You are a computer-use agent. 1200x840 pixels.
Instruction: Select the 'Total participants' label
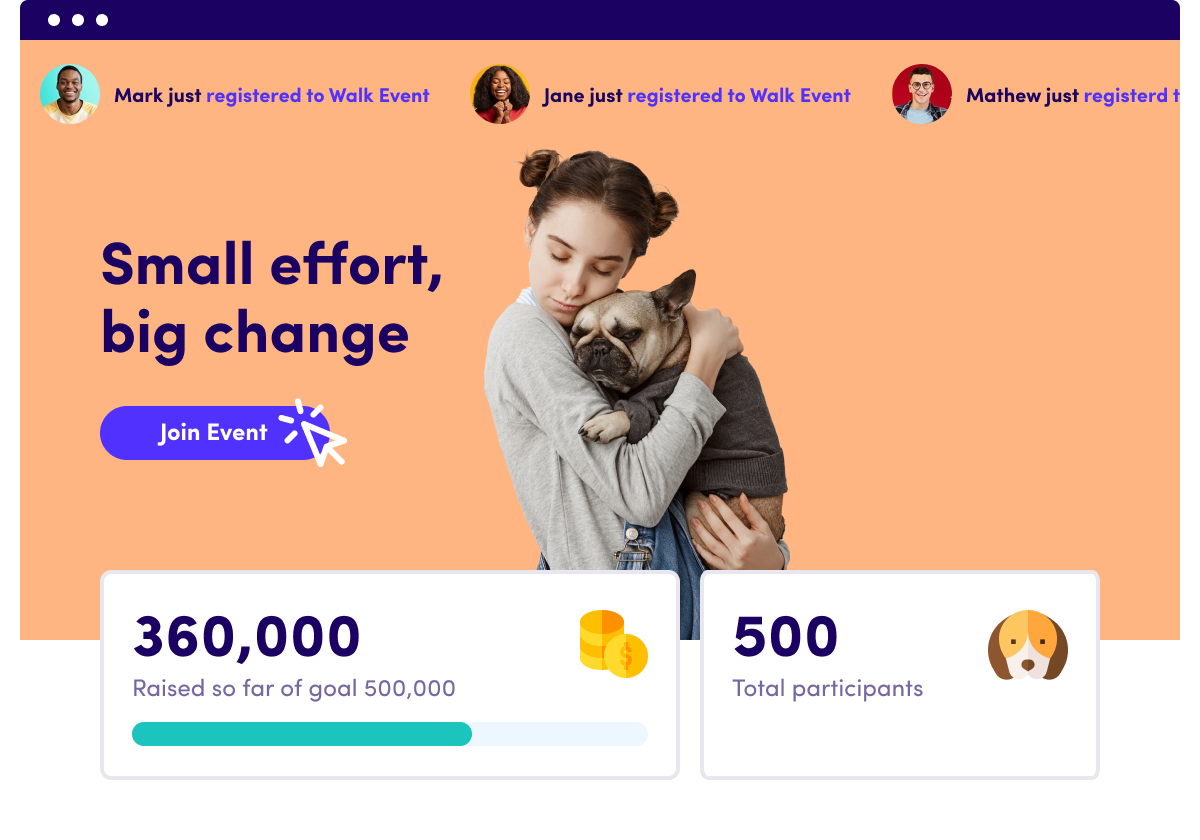828,688
